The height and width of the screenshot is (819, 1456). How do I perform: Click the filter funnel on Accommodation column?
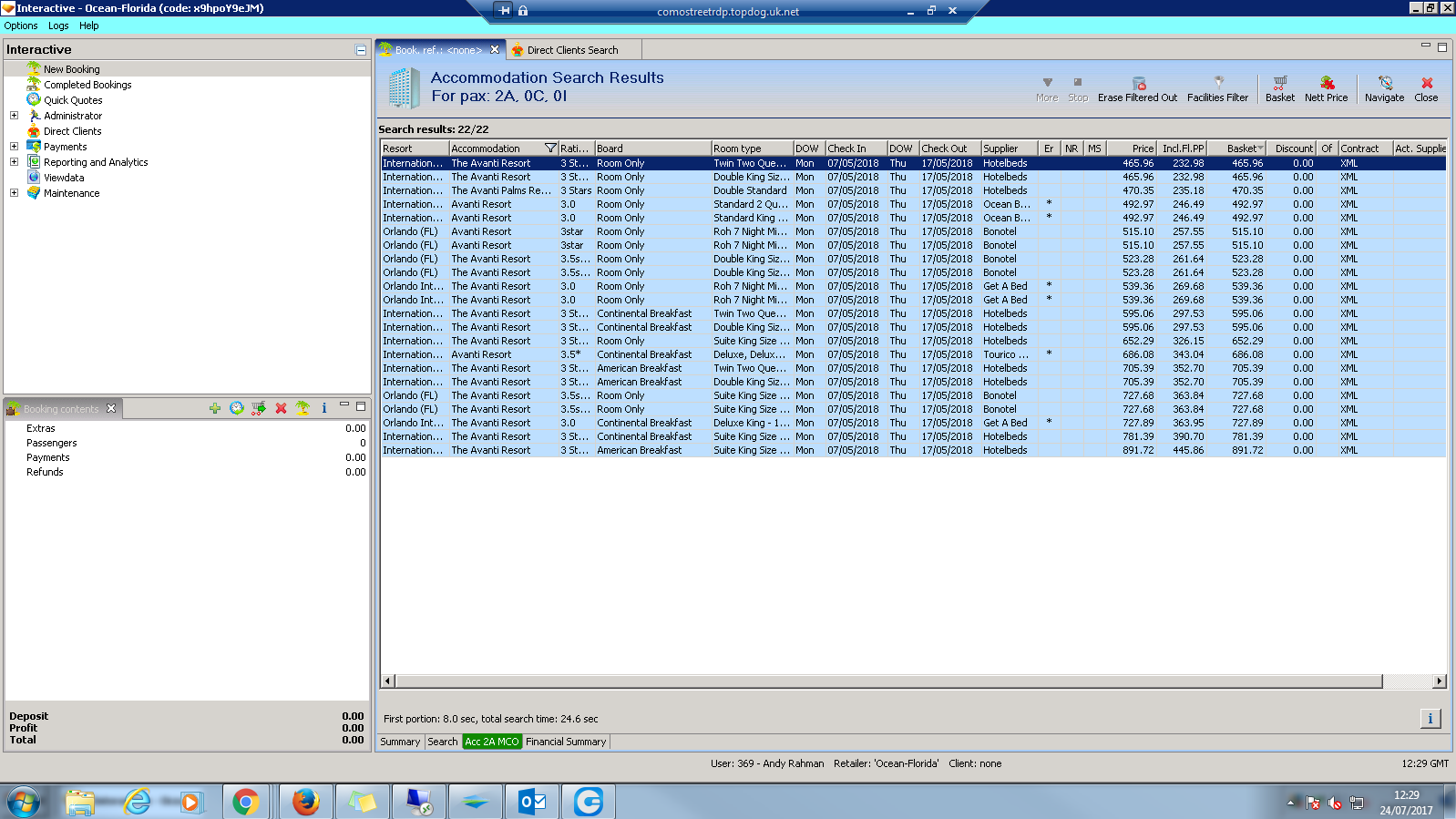550,148
